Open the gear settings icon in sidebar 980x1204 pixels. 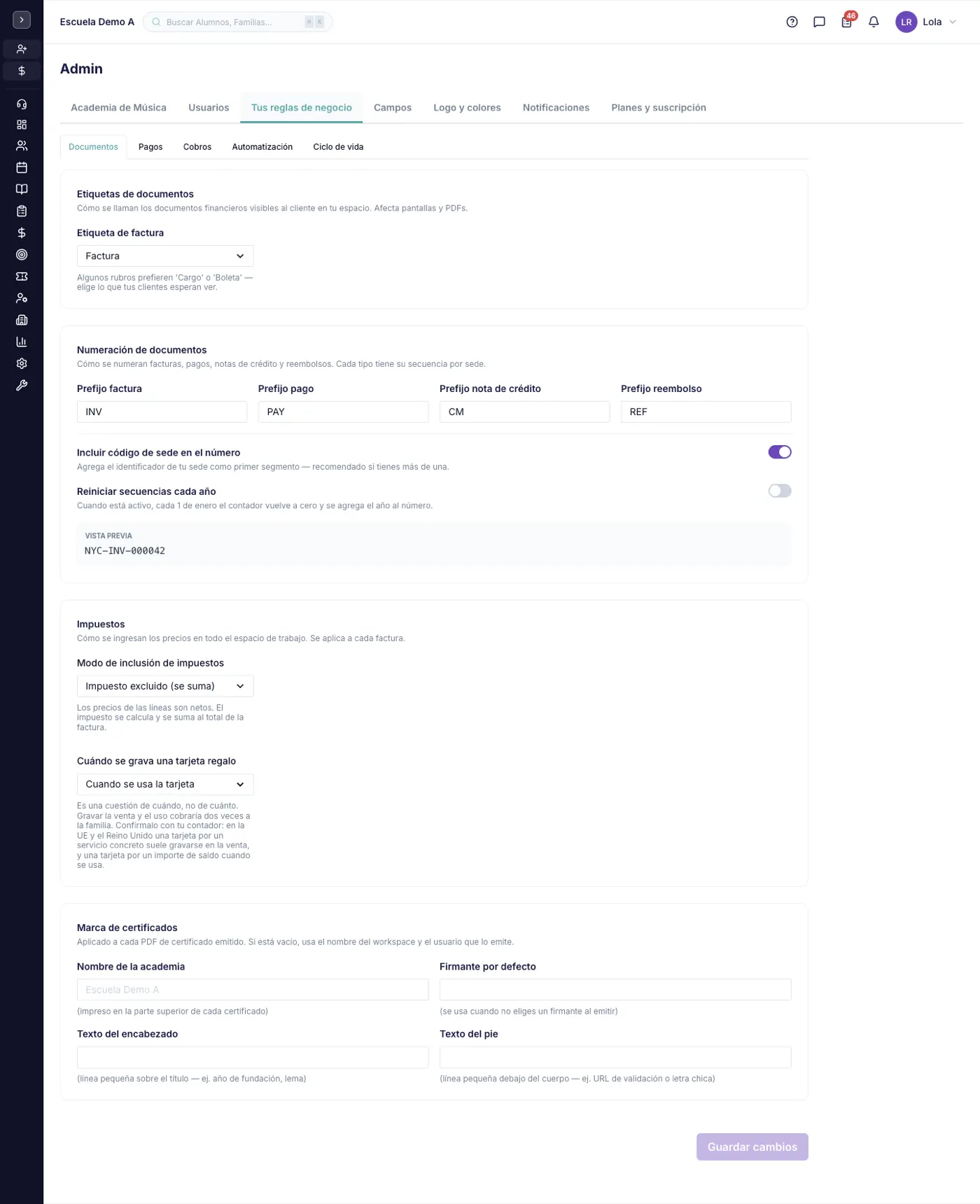[22, 363]
